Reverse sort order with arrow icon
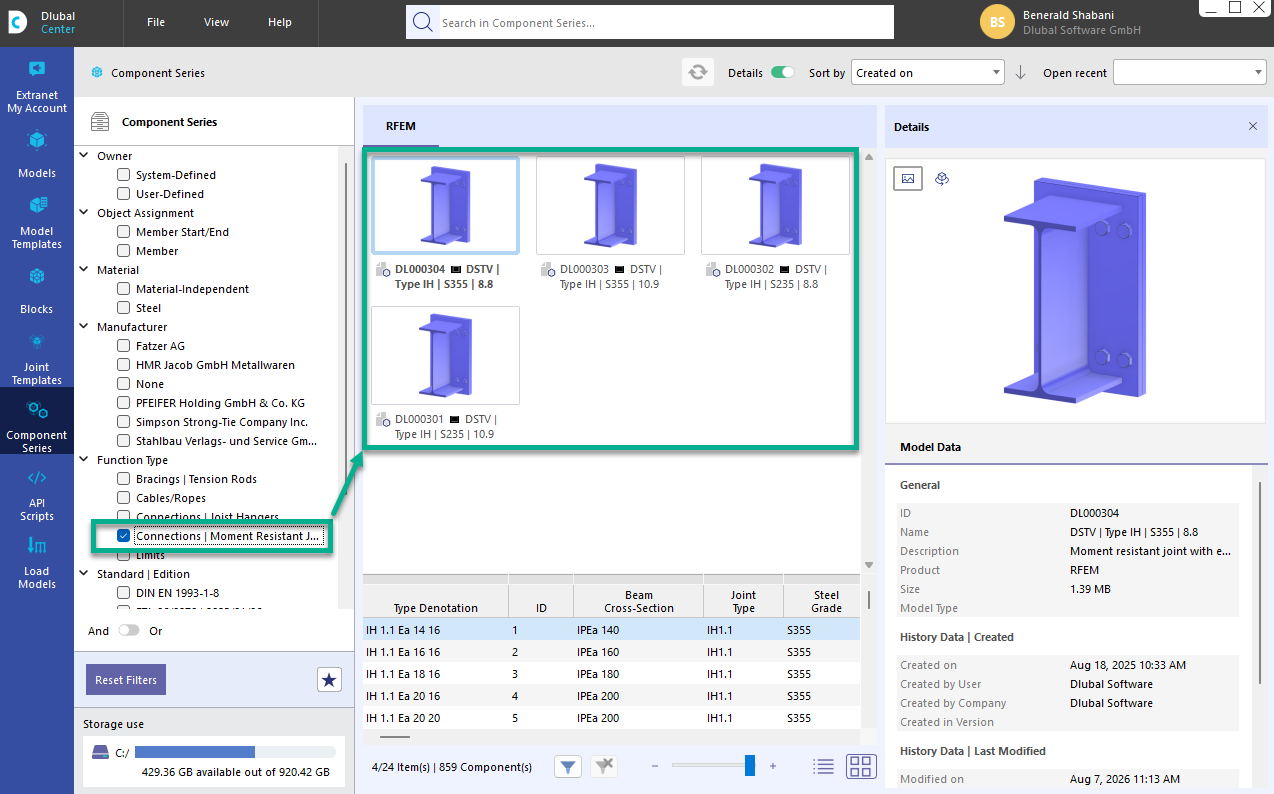 [1021, 73]
